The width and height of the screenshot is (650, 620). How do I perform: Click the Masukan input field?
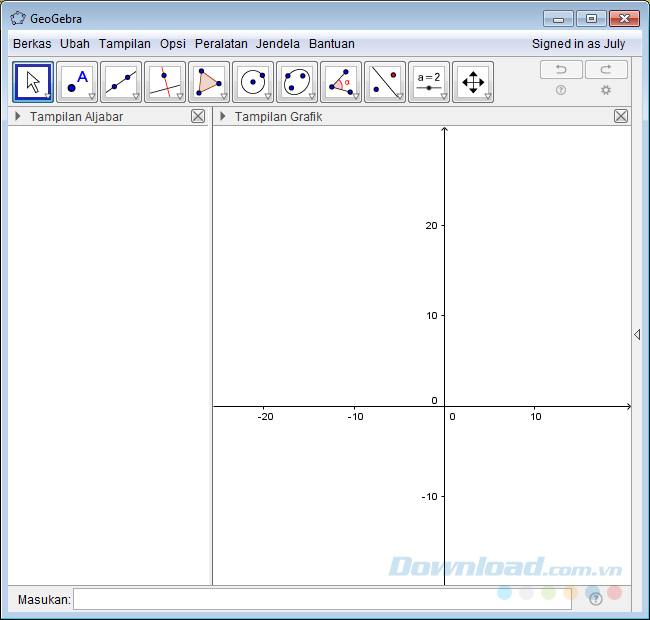point(322,599)
